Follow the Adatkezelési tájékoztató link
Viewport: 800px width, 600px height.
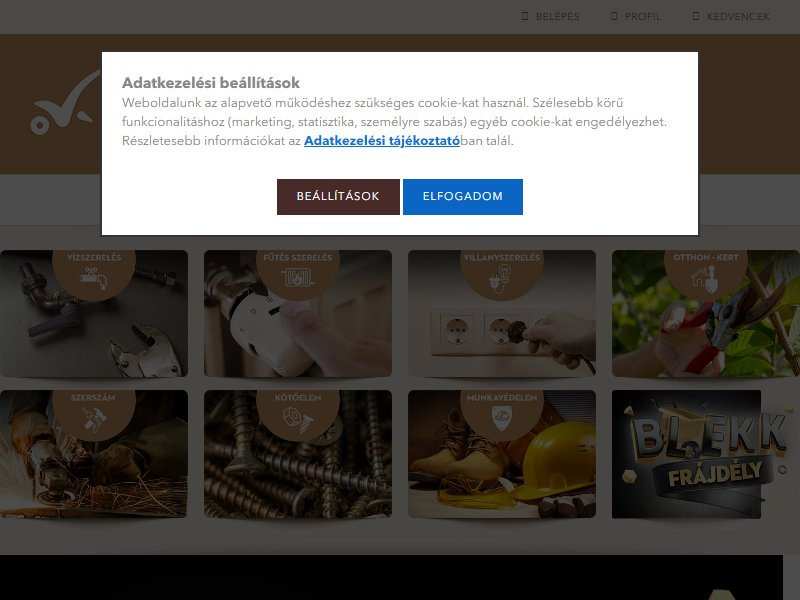(x=382, y=141)
